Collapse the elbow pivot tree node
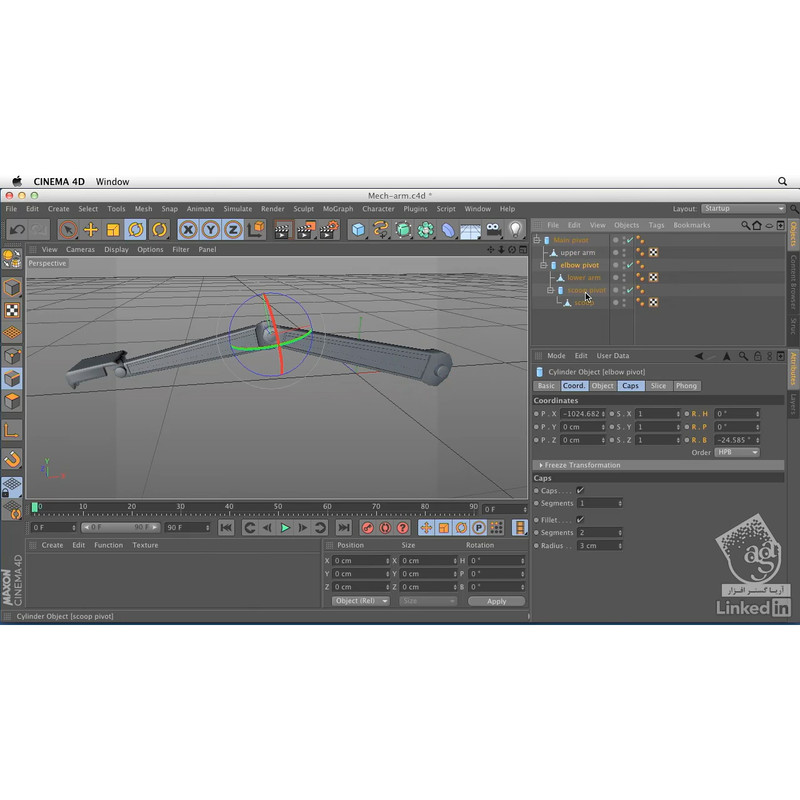800x800 pixels. pos(544,265)
